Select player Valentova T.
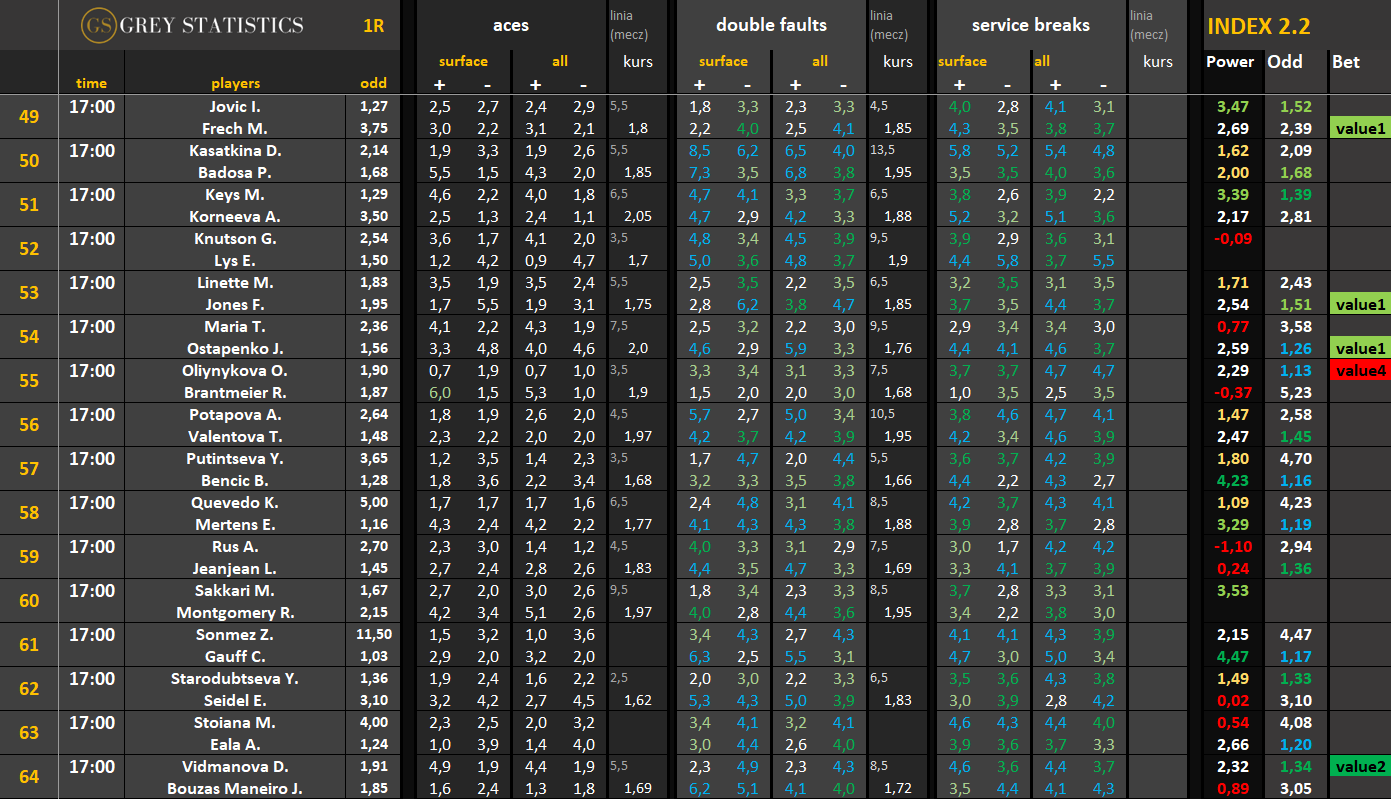1391x799 pixels. click(235, 436)
